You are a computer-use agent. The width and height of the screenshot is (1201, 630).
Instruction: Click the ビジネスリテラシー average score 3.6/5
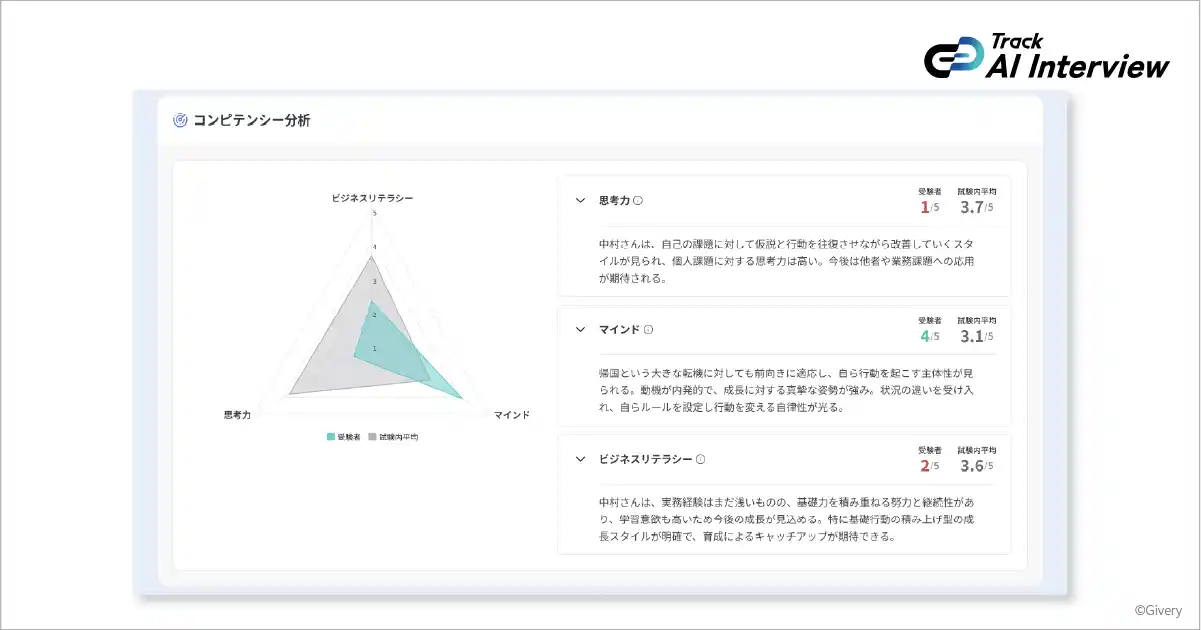pos(976,466)
